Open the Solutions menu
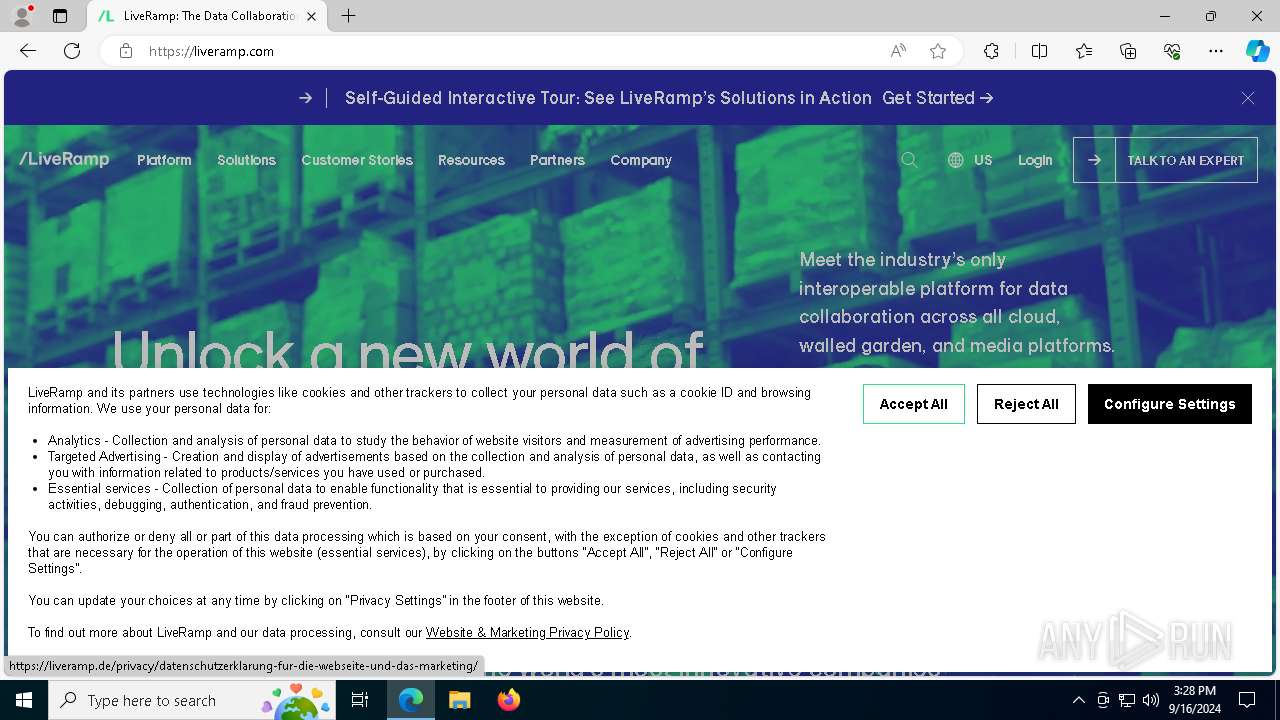The width and height of the screenshot is (1280, 720). tap(246, 160)
